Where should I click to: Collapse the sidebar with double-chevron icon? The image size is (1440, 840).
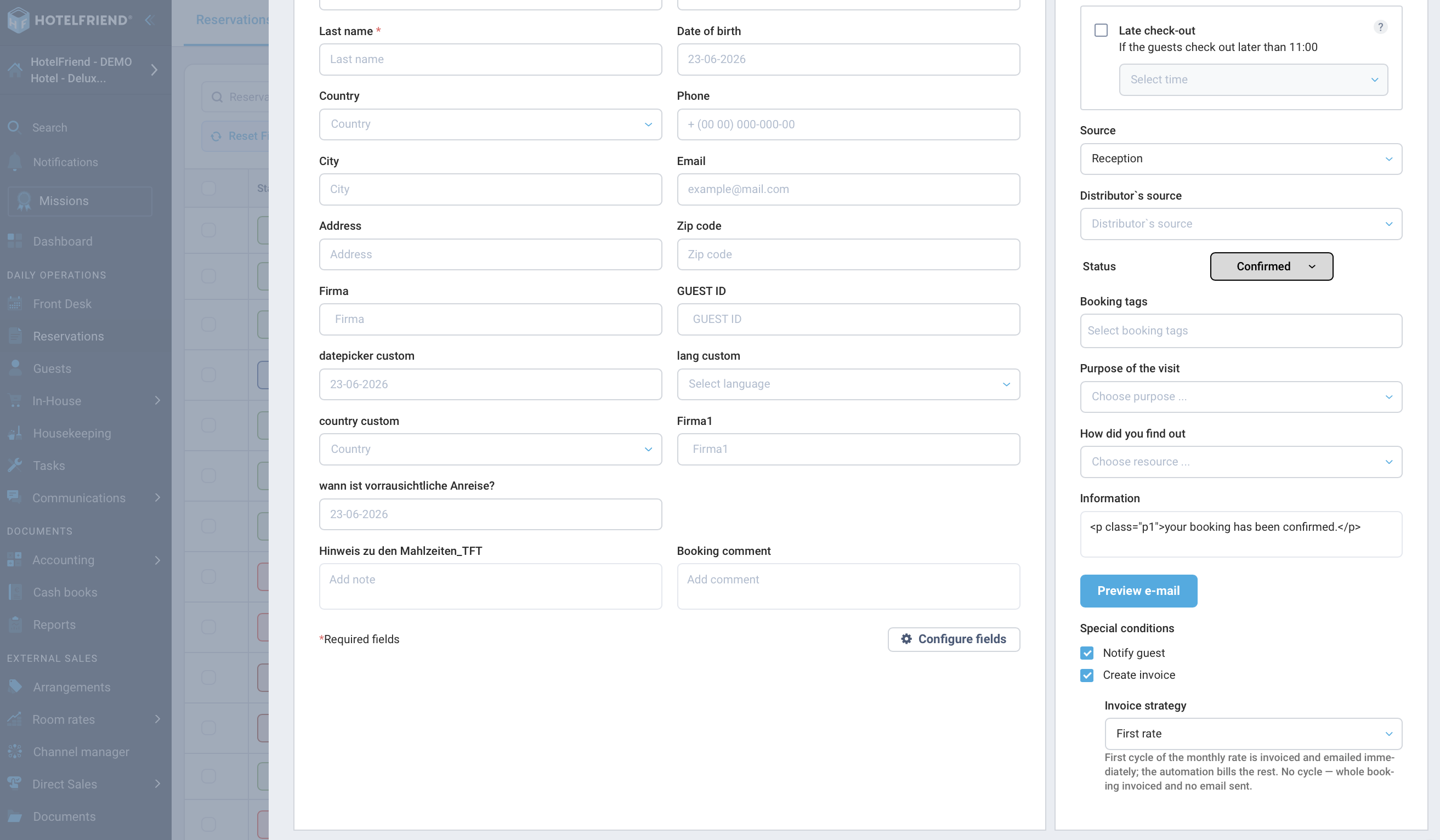click(150, 20)
